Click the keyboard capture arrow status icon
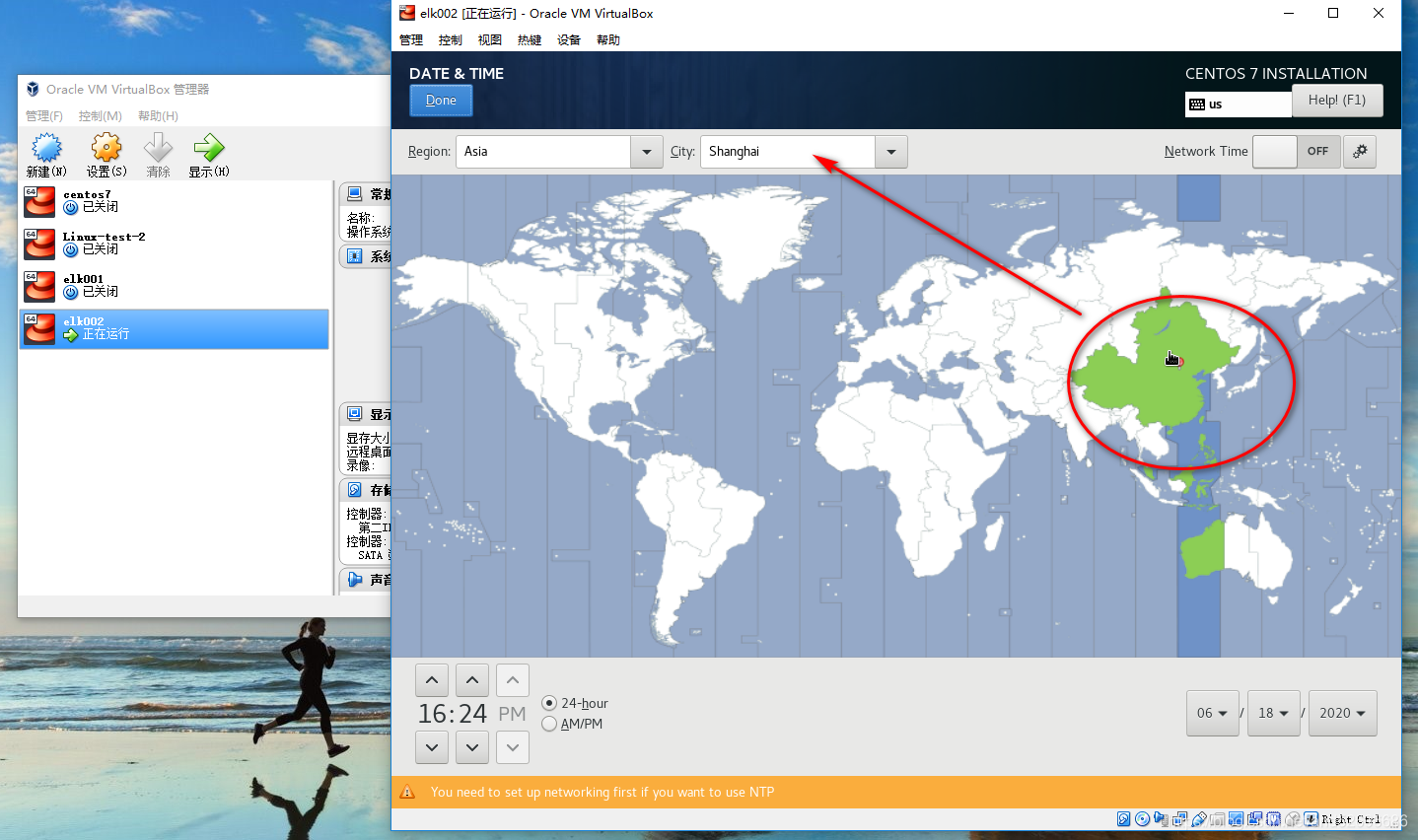Image resolution: width=1418 pixels, height=840 pixels. (x=1312, y=818)
